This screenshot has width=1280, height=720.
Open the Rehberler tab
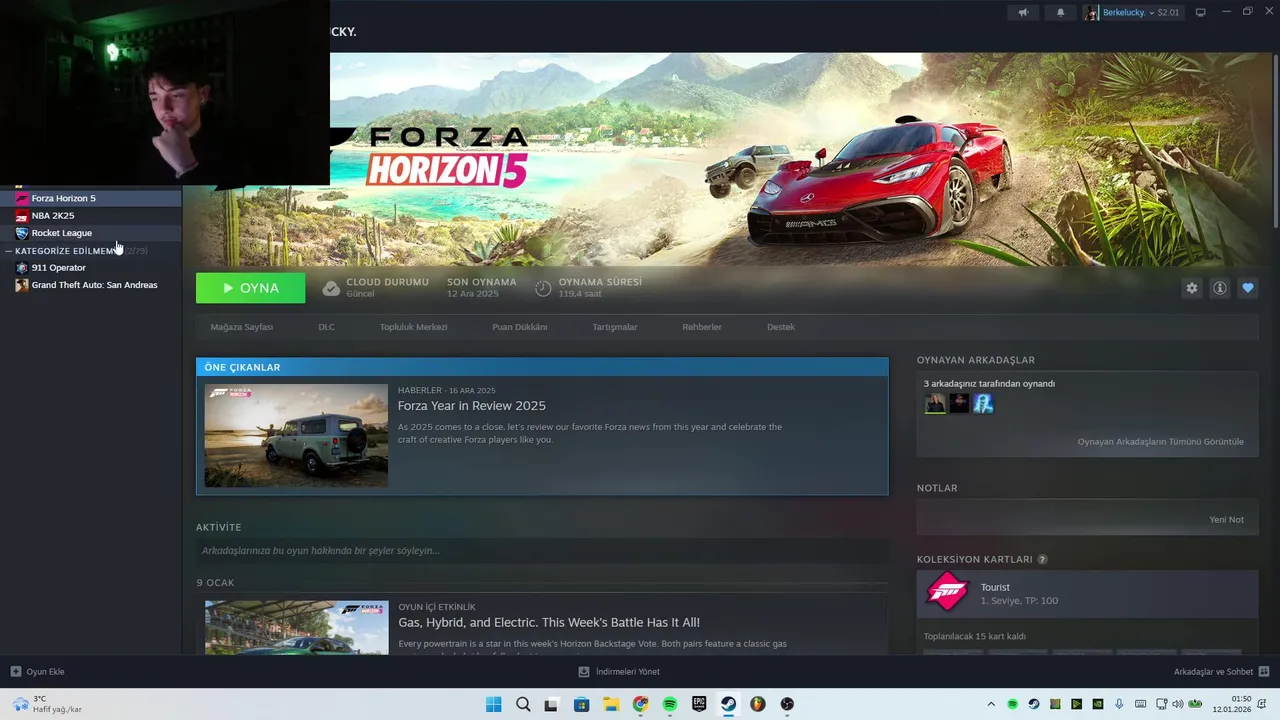pyautogui.click(x=702, y=327)
